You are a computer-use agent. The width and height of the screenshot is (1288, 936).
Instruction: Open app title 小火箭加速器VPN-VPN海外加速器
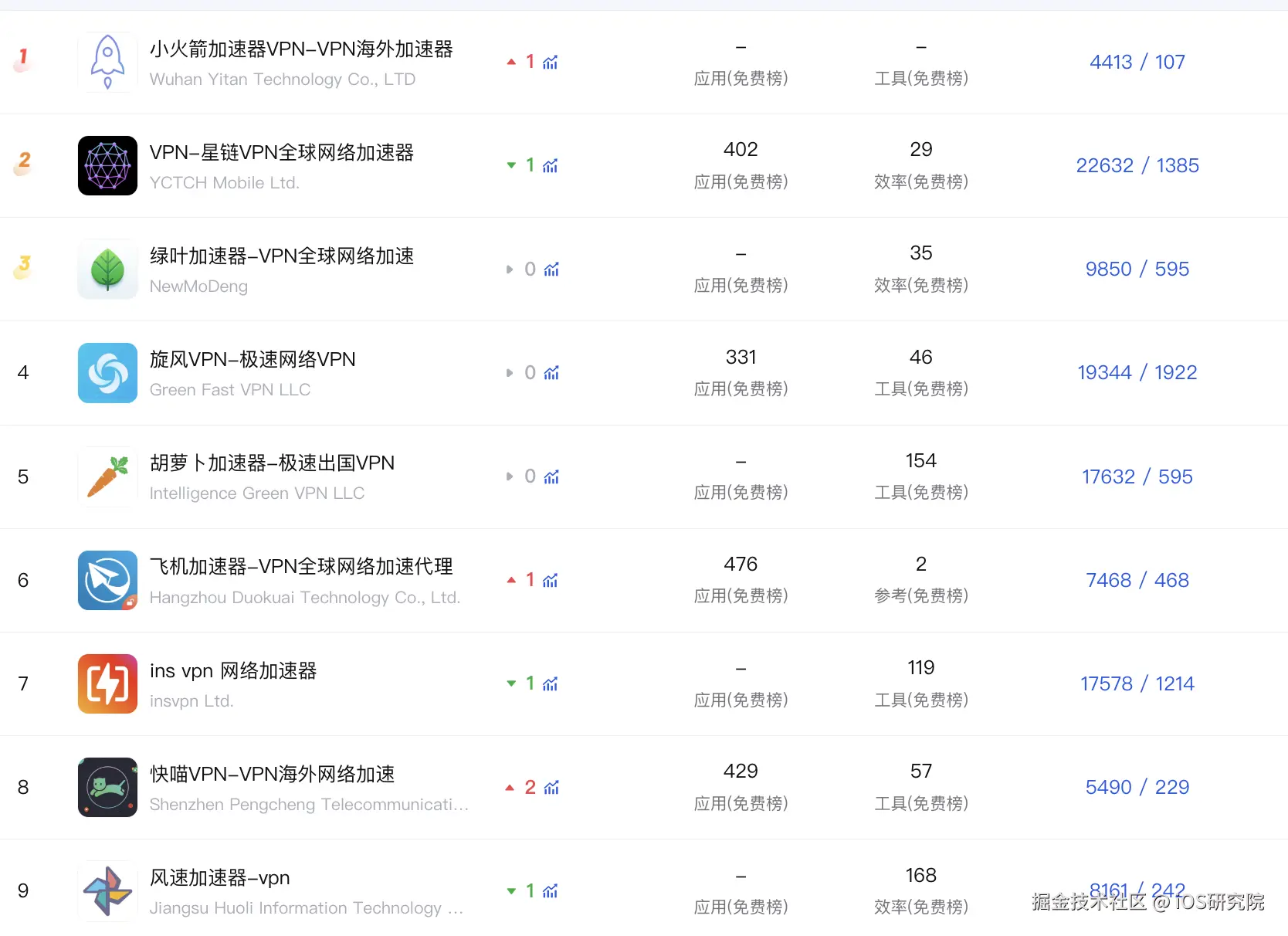301,49
